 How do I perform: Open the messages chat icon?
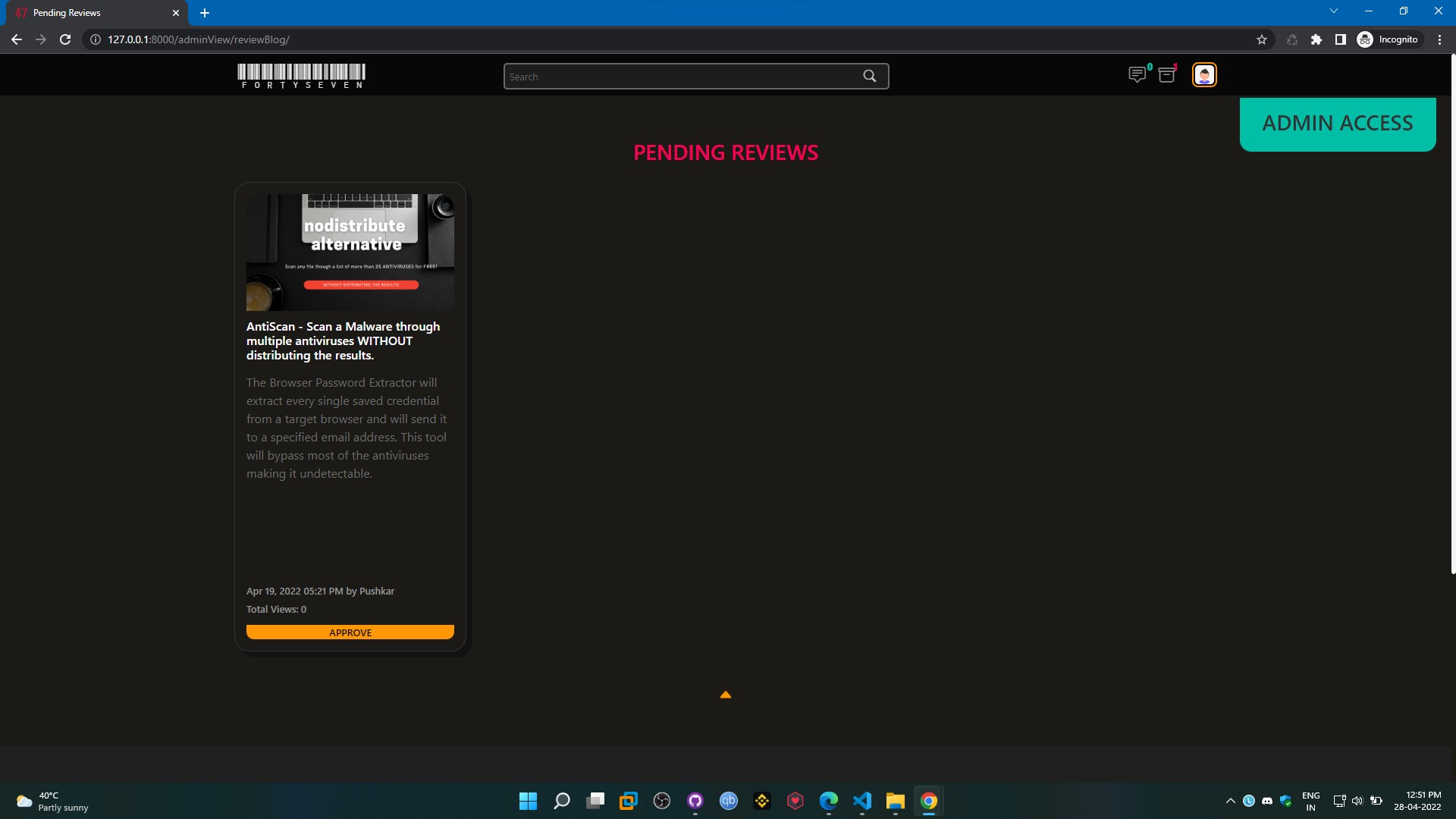pos(1137,74)
